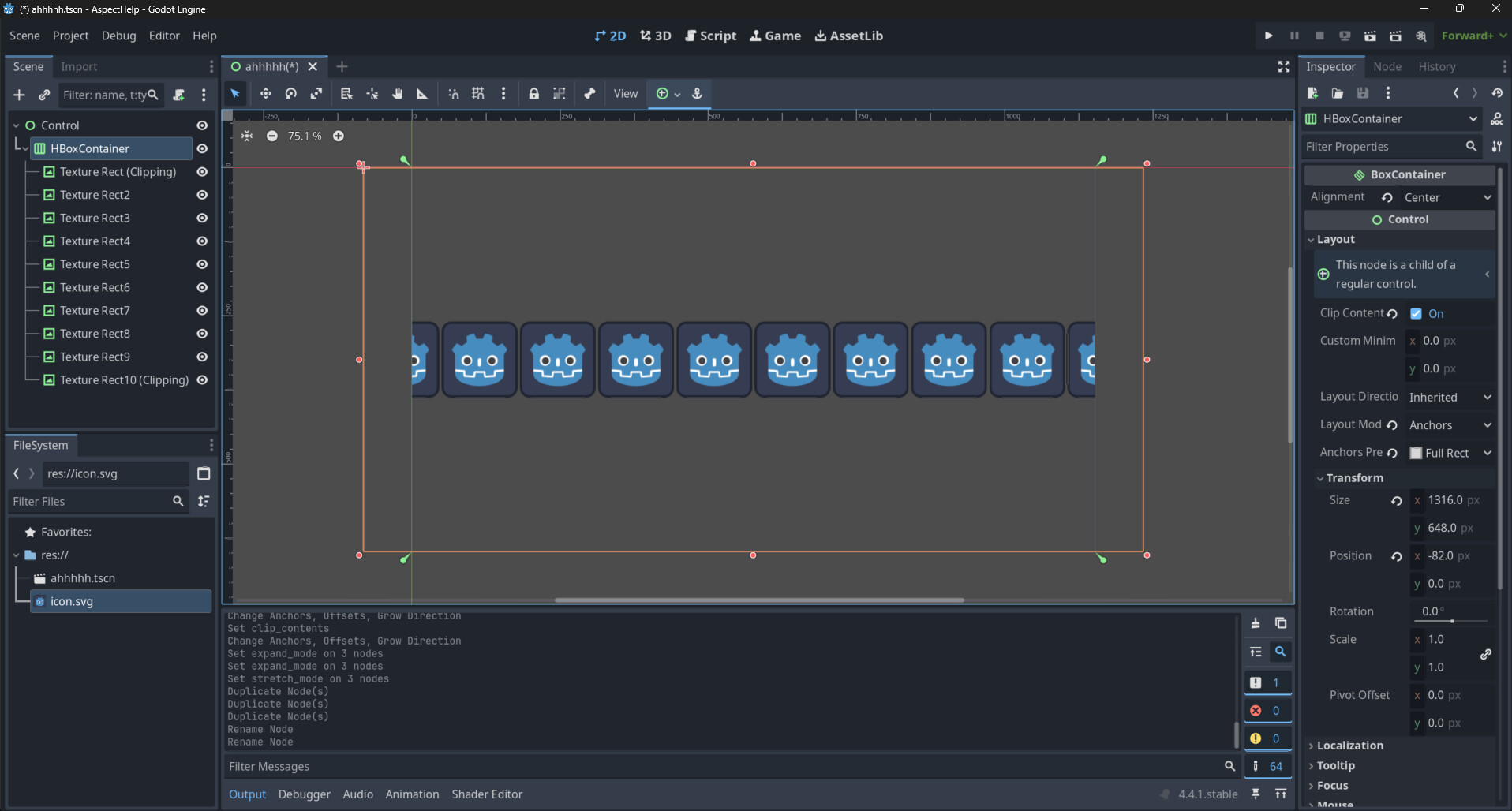Copy the output log selection
Viewport: 1512px width, 811px height.
(x=1281, y=623)
